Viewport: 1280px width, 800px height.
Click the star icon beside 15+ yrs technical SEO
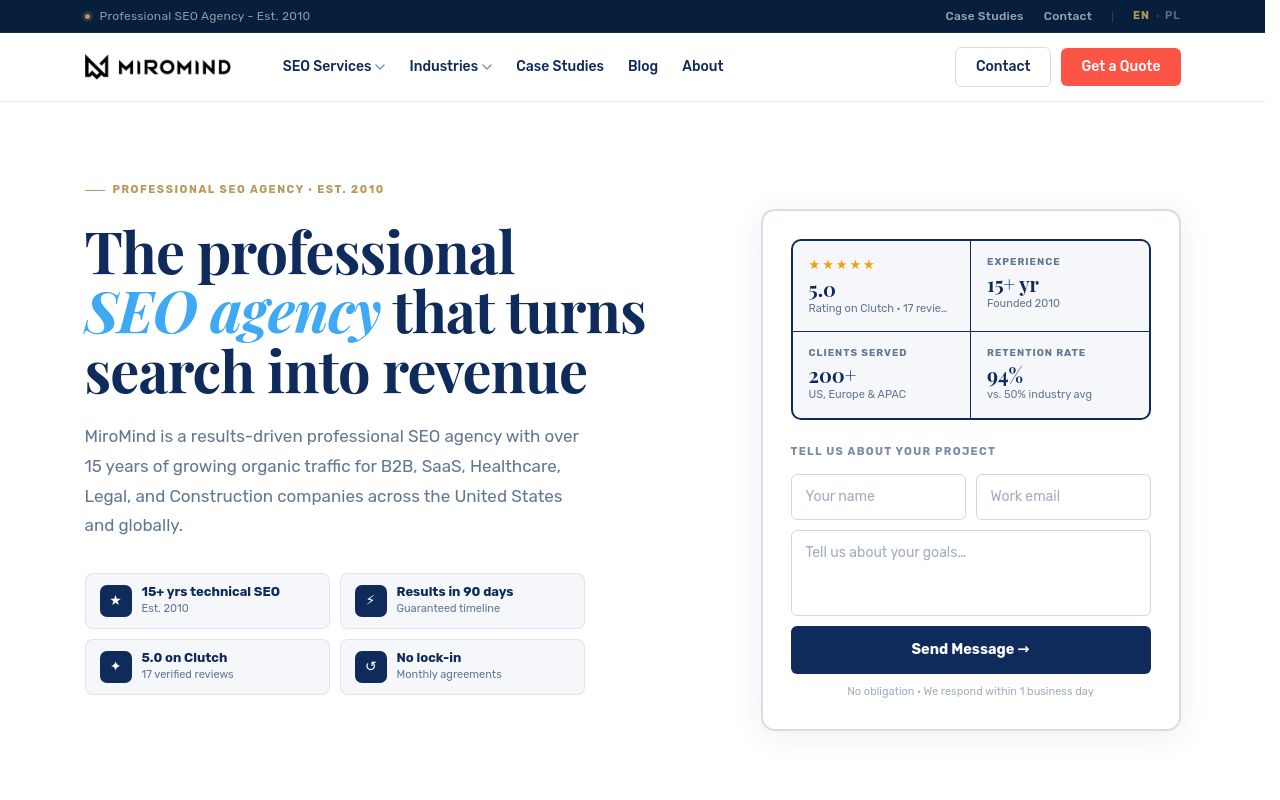pyautogui.click(x=116, y=601)
